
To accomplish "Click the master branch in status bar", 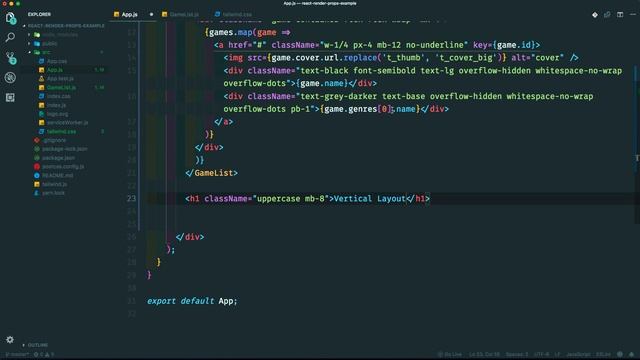I will click(x=17, y=355).
